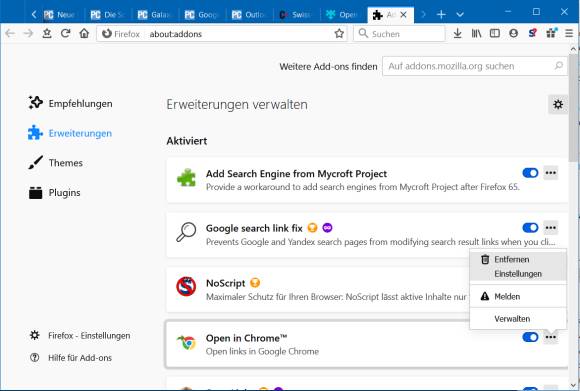Click the orange recommended badge next to NoScript
This screenshot has width=580, height=391.
[255, 283]
